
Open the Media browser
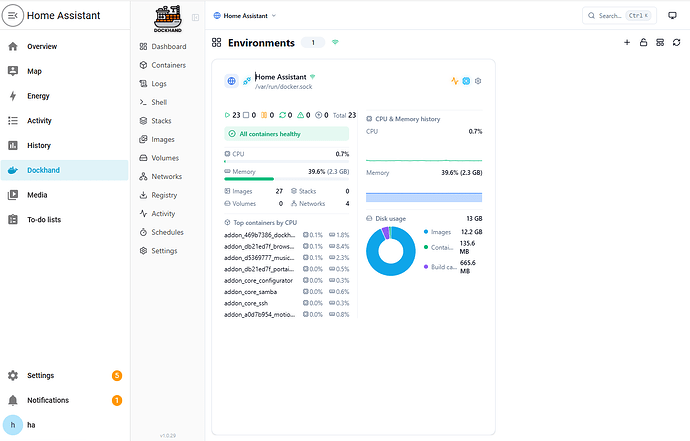65,195
